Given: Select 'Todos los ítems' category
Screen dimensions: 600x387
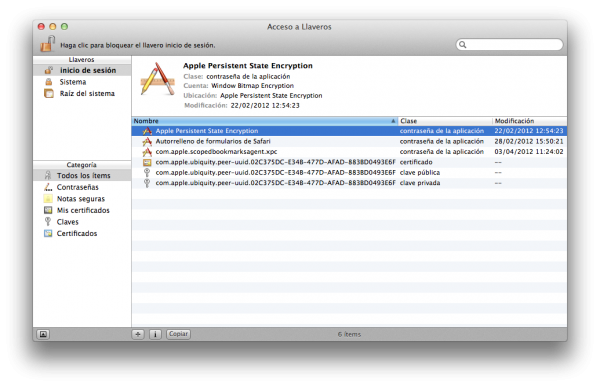Looking at the screenshot, I should [x=82, y=175].
